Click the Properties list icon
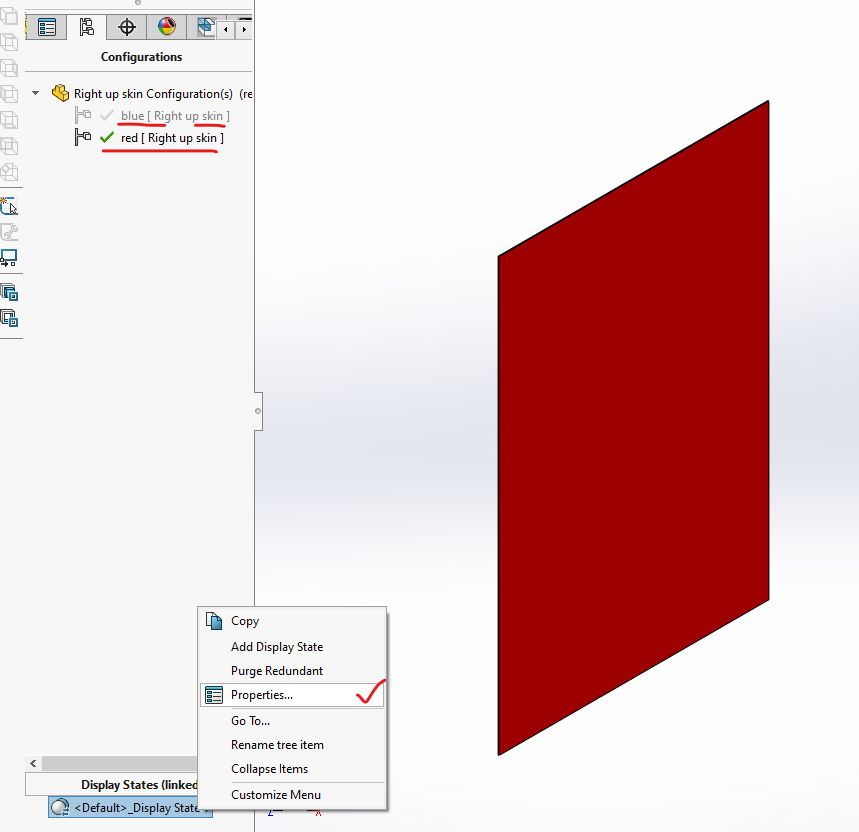This screenshot has height=832, width=859. [214, 695]
